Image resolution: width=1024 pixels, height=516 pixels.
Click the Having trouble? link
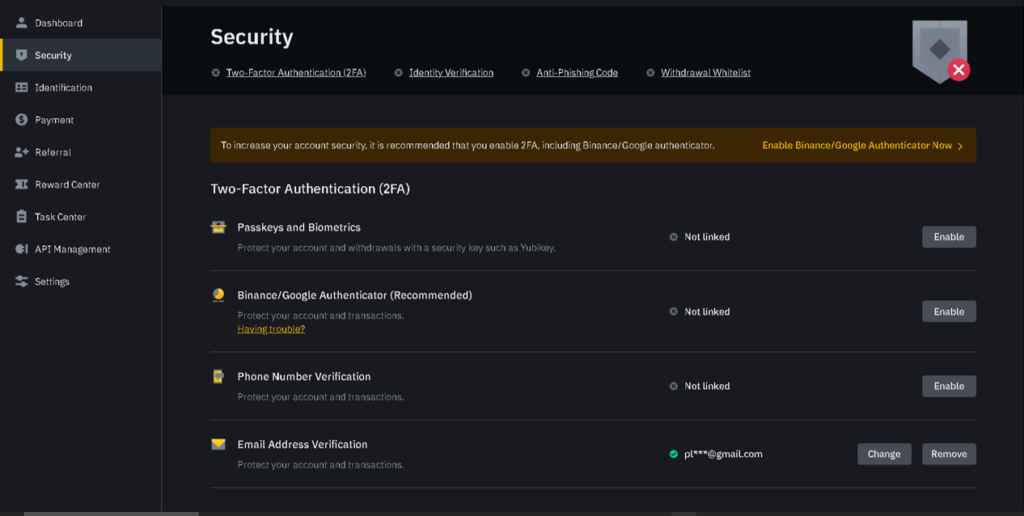tap(271, 329)
